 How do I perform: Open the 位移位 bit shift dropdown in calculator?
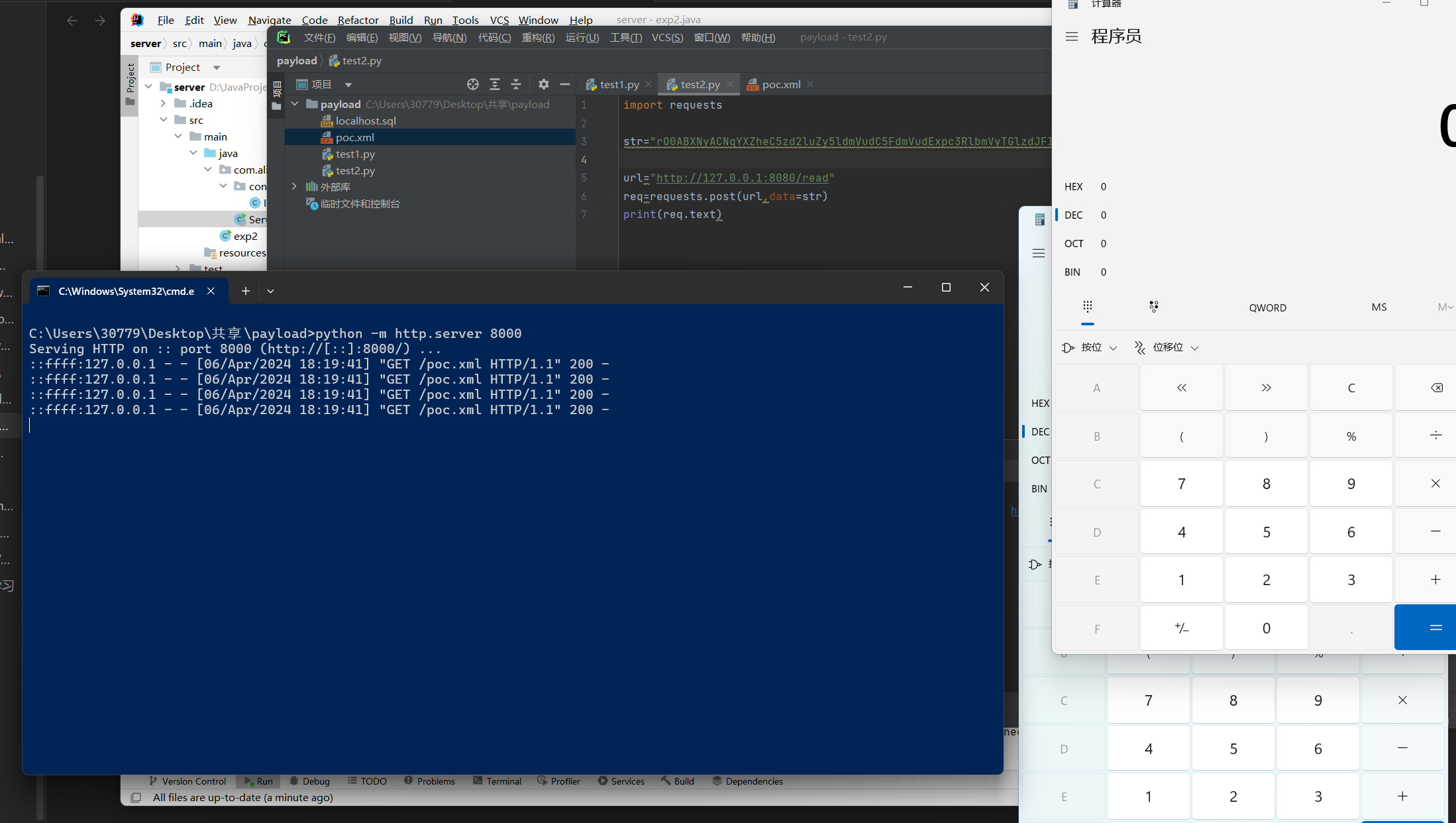point(1167,347)
